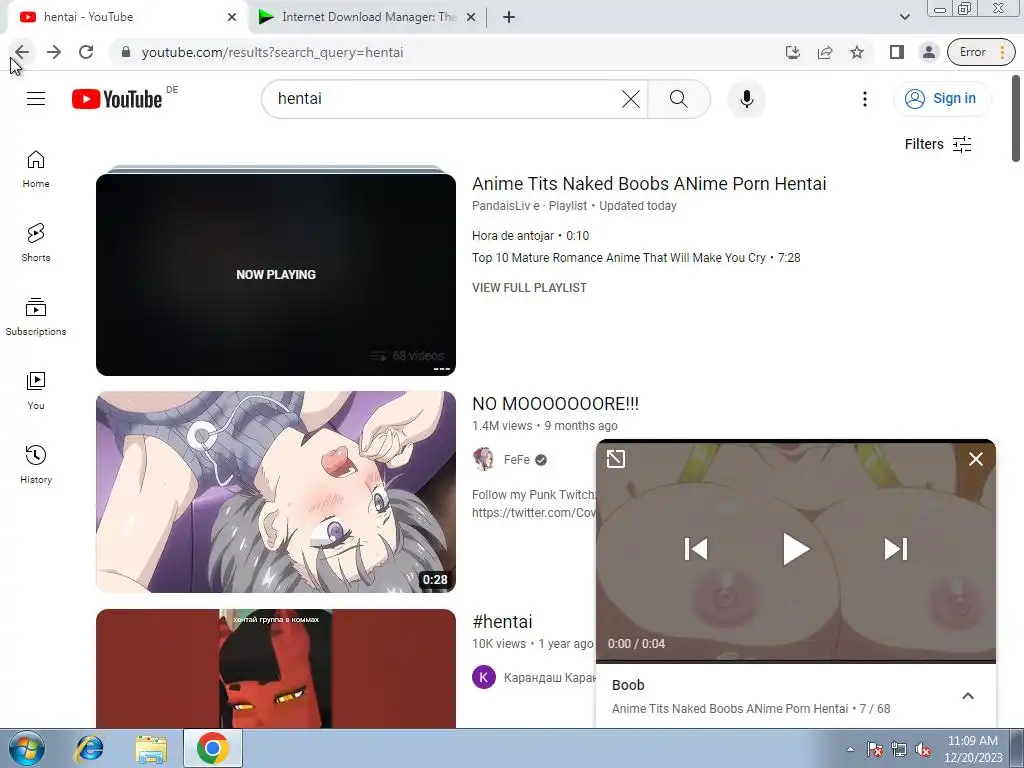This screenshot has width=1024, height=768.
Task: Go to the YouTube logo home page
Action: pos(117,99)
